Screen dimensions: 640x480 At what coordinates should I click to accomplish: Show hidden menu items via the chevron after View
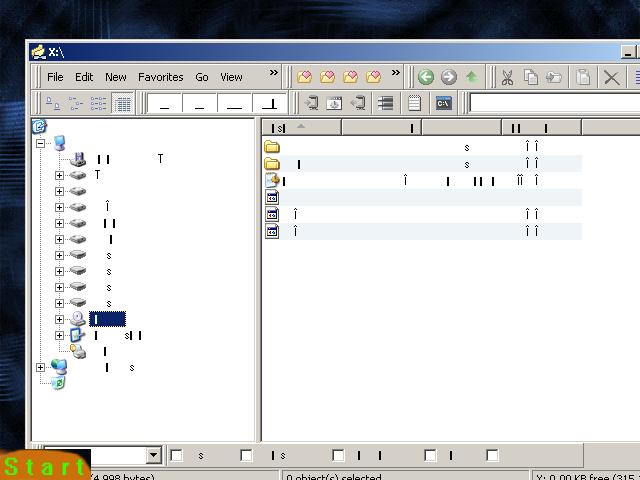click(x=274, y=73)
